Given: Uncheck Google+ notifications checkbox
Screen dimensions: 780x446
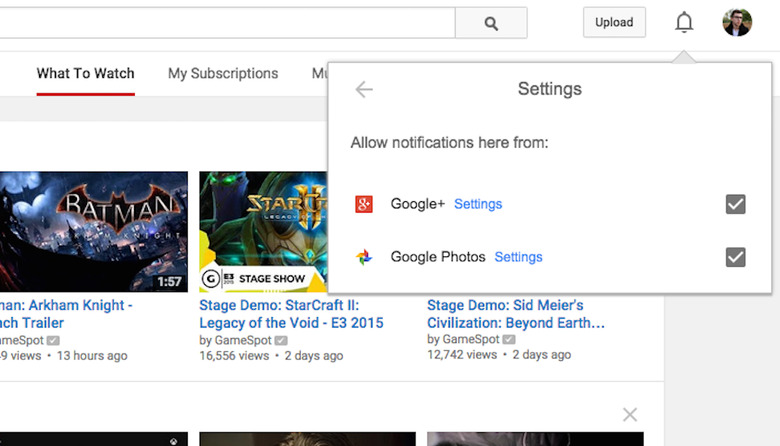Looking at the screenshot, I should point(735,204).
